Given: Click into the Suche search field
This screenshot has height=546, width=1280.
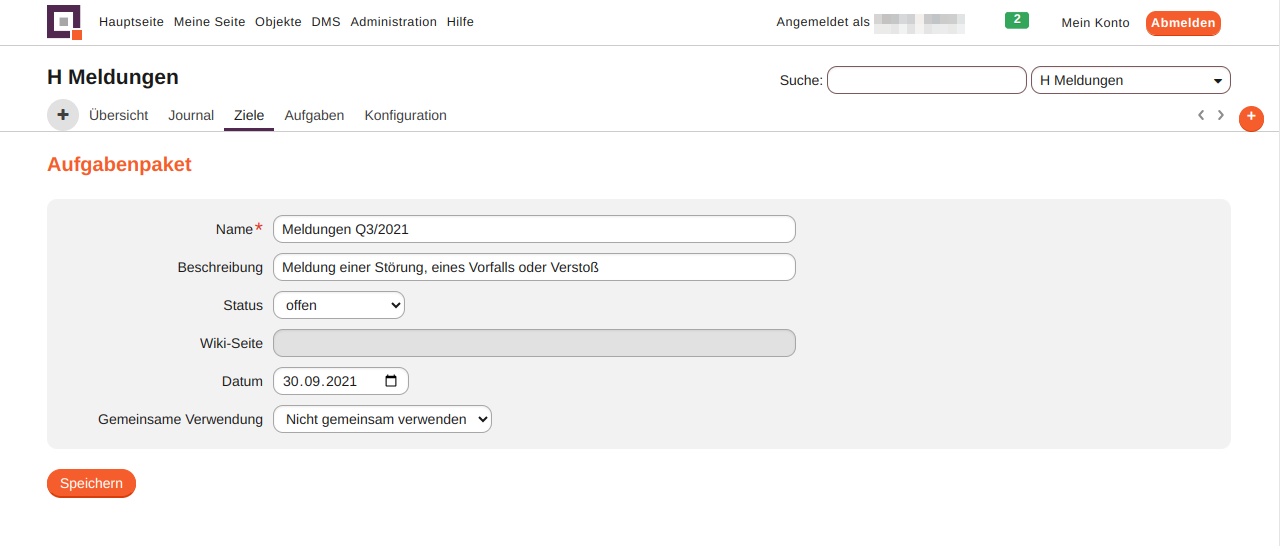Looking at the screenshot, I should click(x=926, y=80).
